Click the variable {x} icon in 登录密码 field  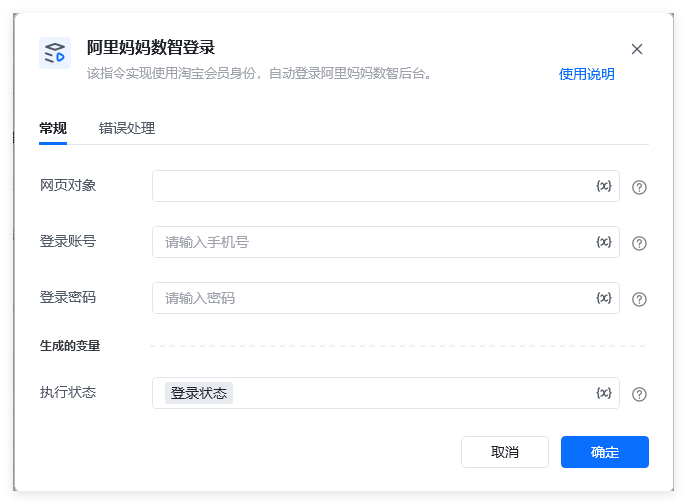[x=604, y=298]
